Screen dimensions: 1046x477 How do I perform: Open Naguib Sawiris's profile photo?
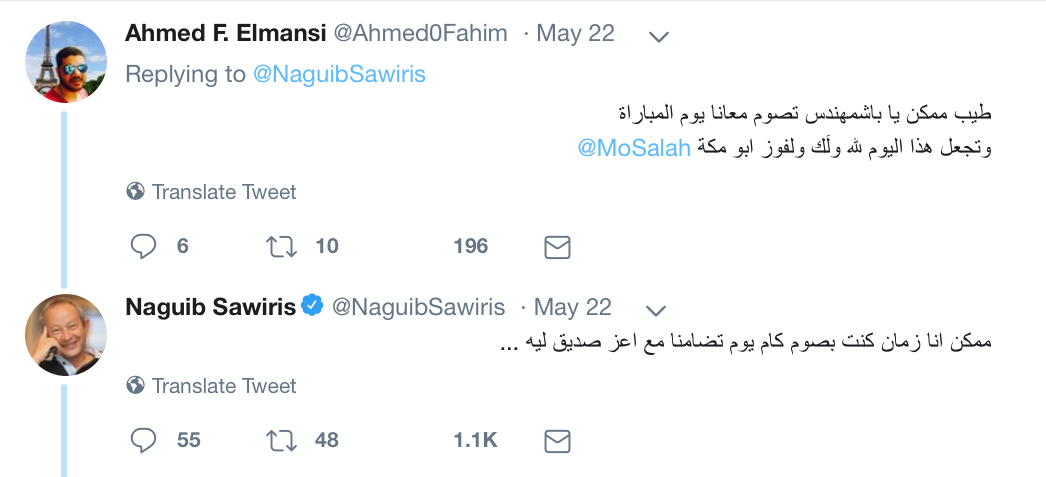point(66,335)
